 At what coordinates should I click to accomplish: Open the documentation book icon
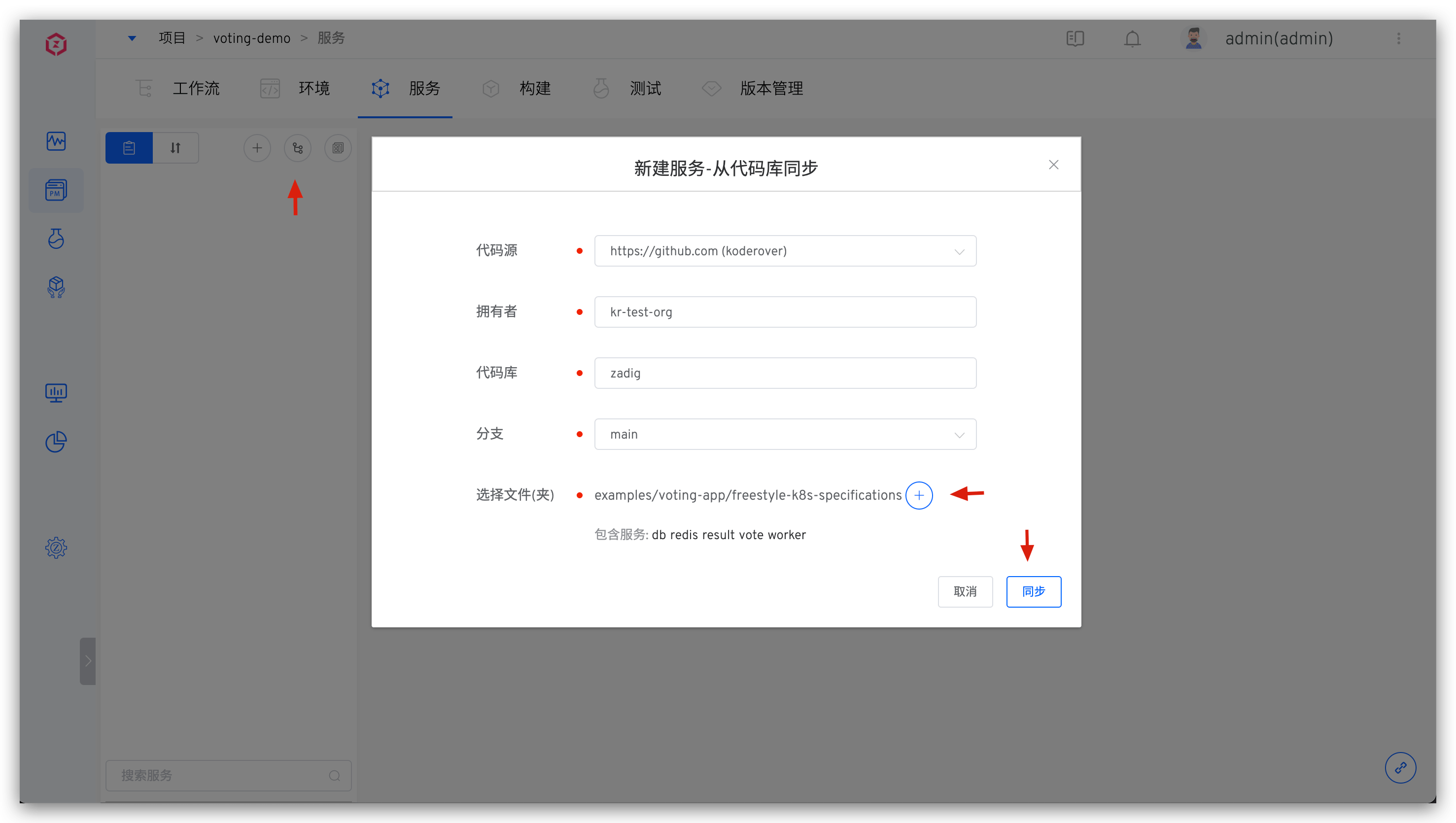tap(1075, 38)
